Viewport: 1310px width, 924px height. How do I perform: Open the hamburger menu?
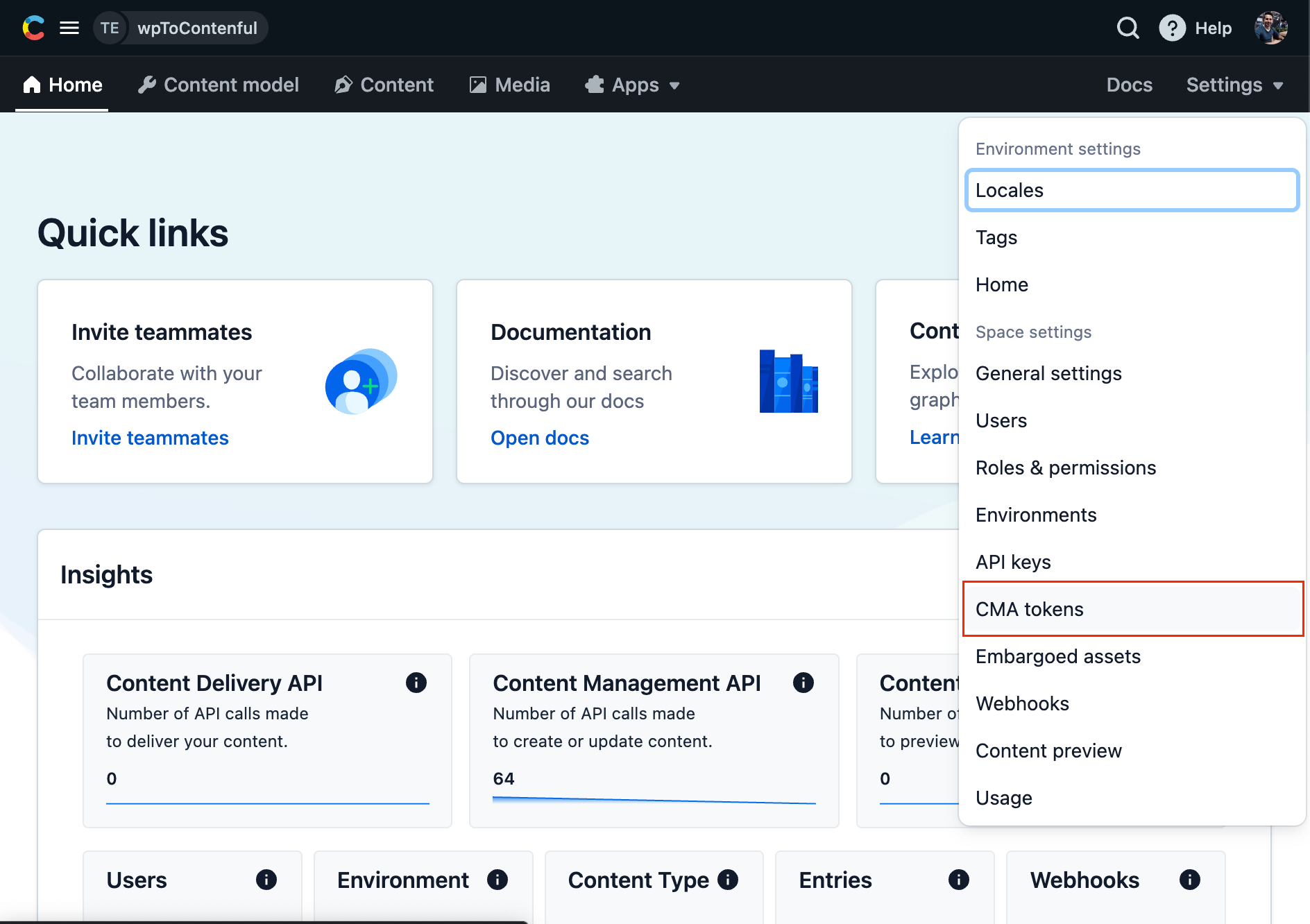[69, 28]
